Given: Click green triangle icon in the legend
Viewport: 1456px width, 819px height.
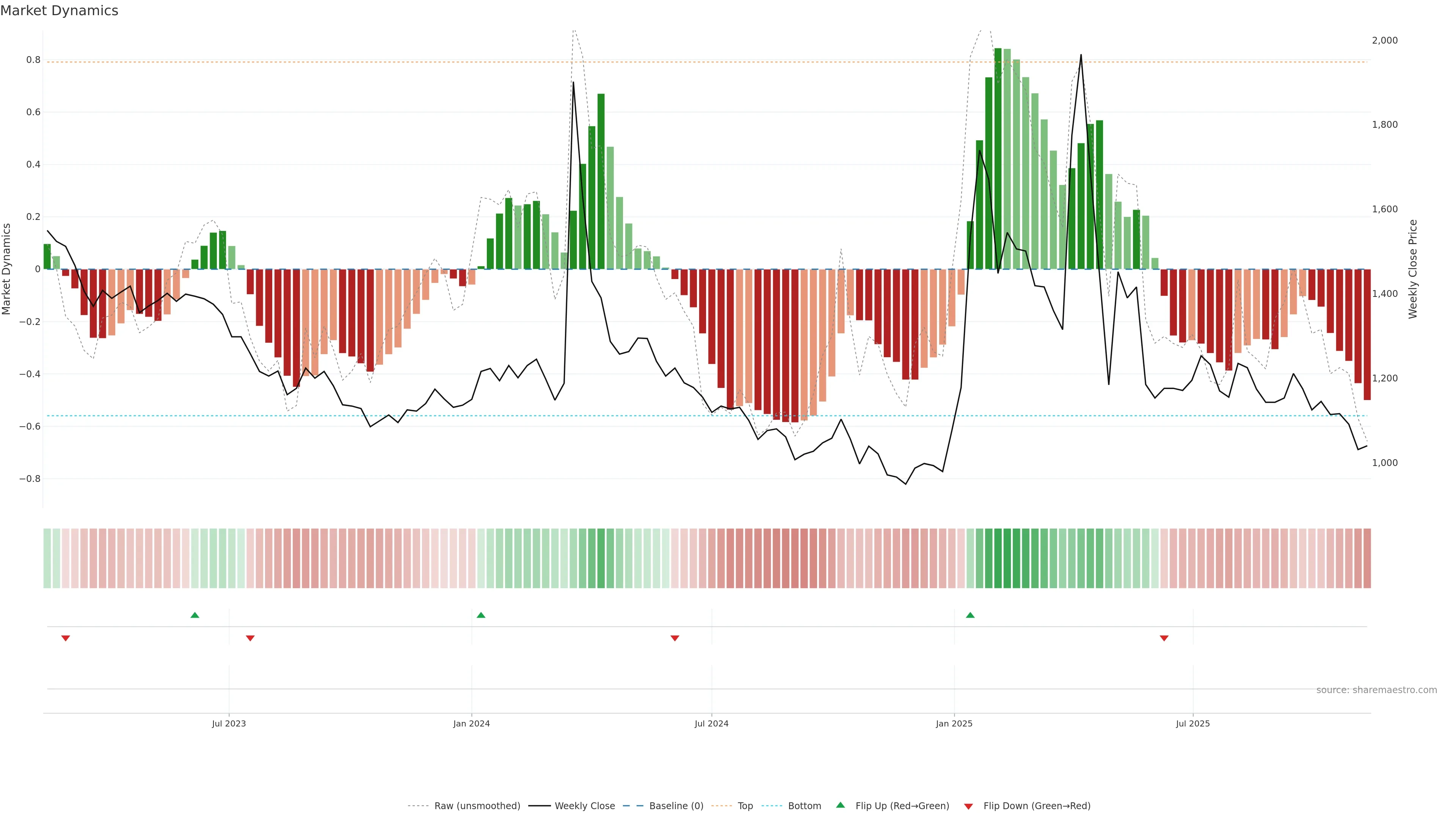Looking at the screenshot, I should (841, 805).
